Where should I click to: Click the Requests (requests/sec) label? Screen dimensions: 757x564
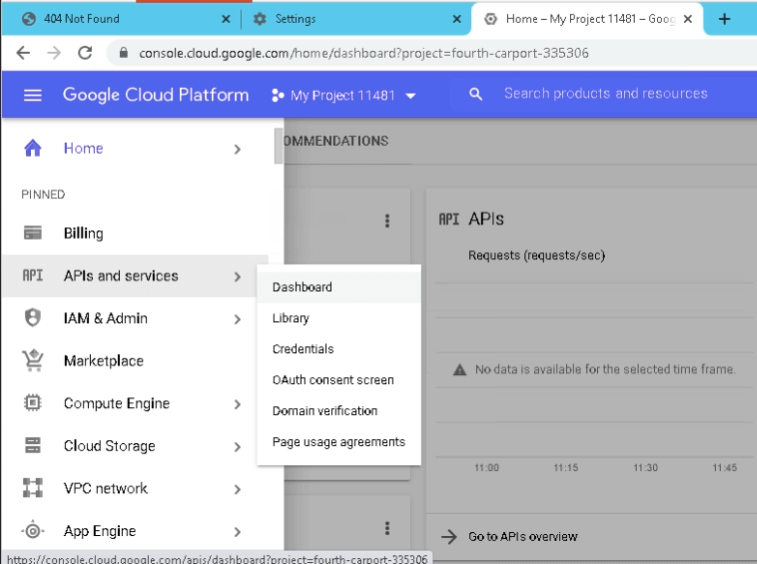[x=536, y=255]
